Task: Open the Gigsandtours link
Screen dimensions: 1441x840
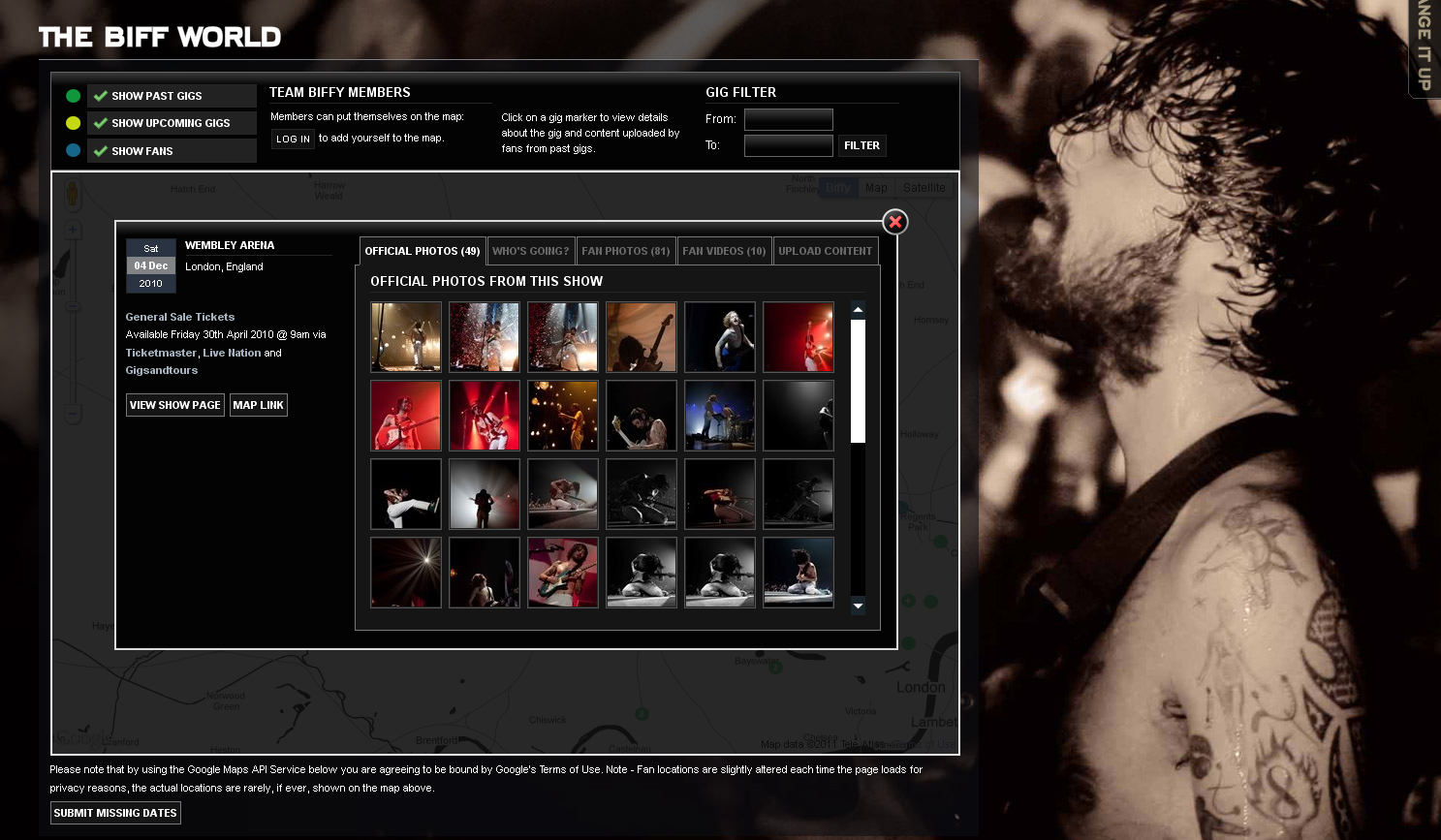Action: click(x=161, y=370)
